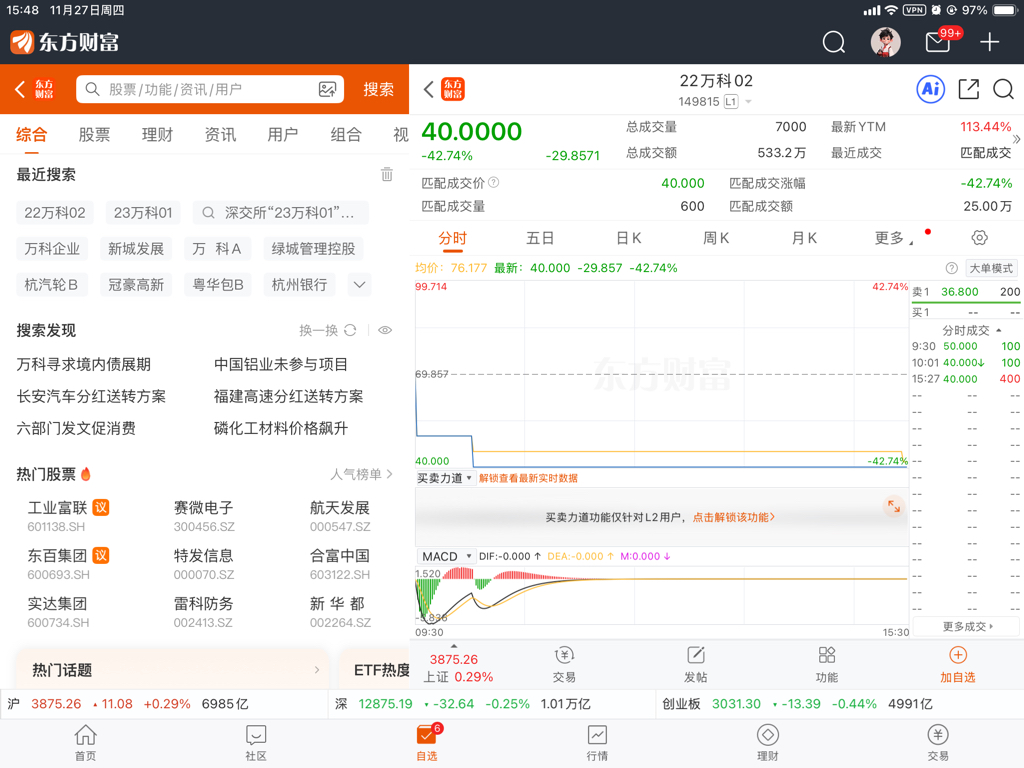1024x768 pixels.
Task: Open the 人气榜单 ranking list
Action: (361, 474)
